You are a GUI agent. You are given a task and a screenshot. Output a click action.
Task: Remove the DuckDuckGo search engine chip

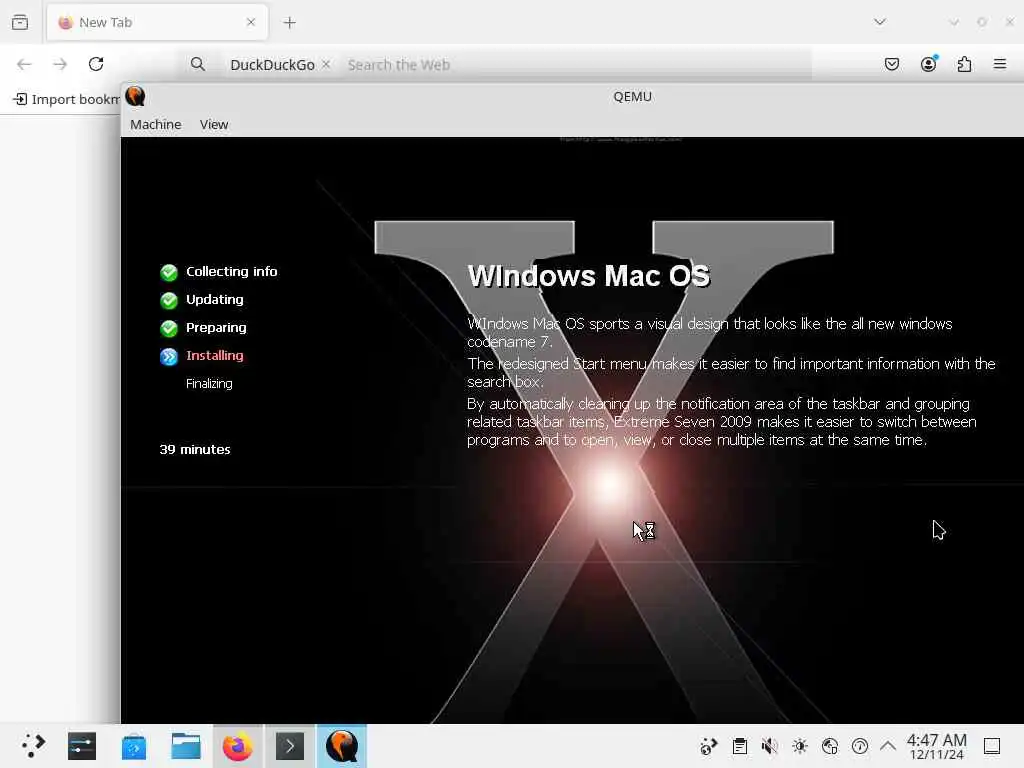[326, 64]
